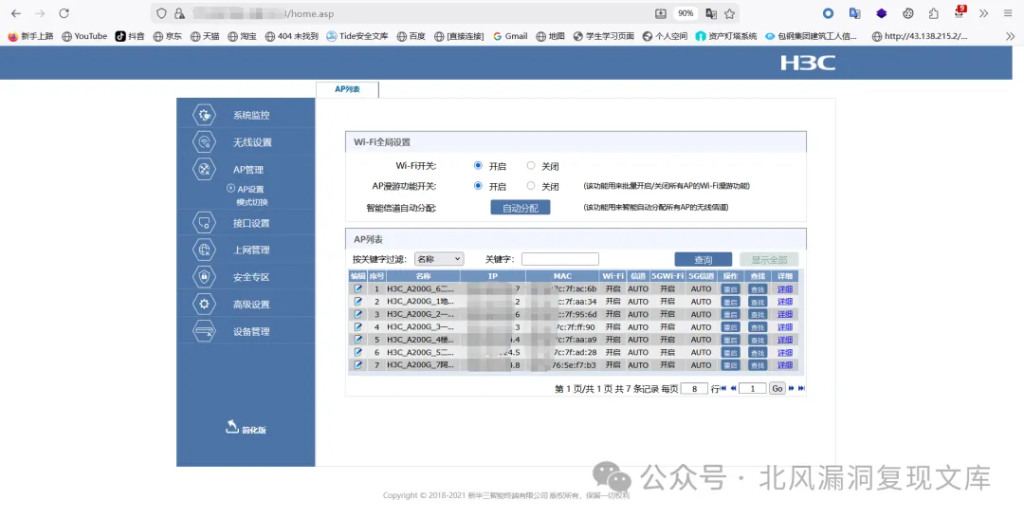Click the 自动分配 button
Viewport: 1024px width, 519px height.
coord(520,208)
